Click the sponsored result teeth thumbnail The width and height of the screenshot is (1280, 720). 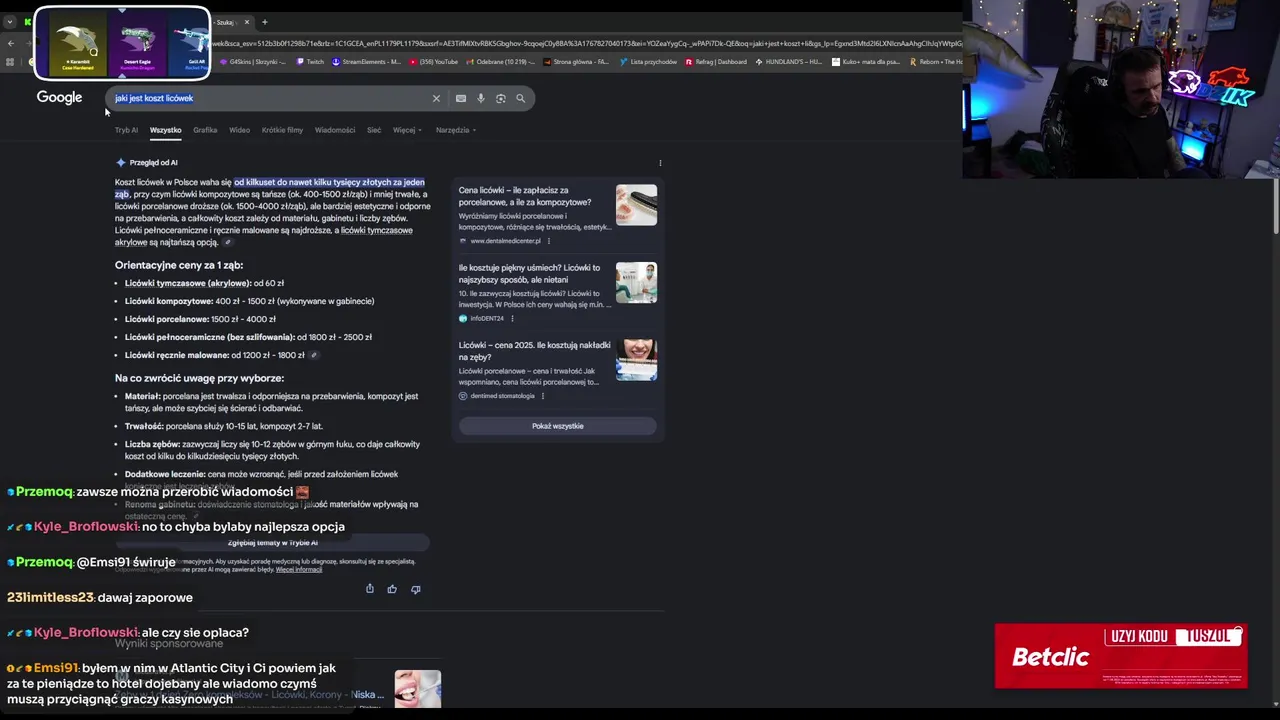coord(417,690)
